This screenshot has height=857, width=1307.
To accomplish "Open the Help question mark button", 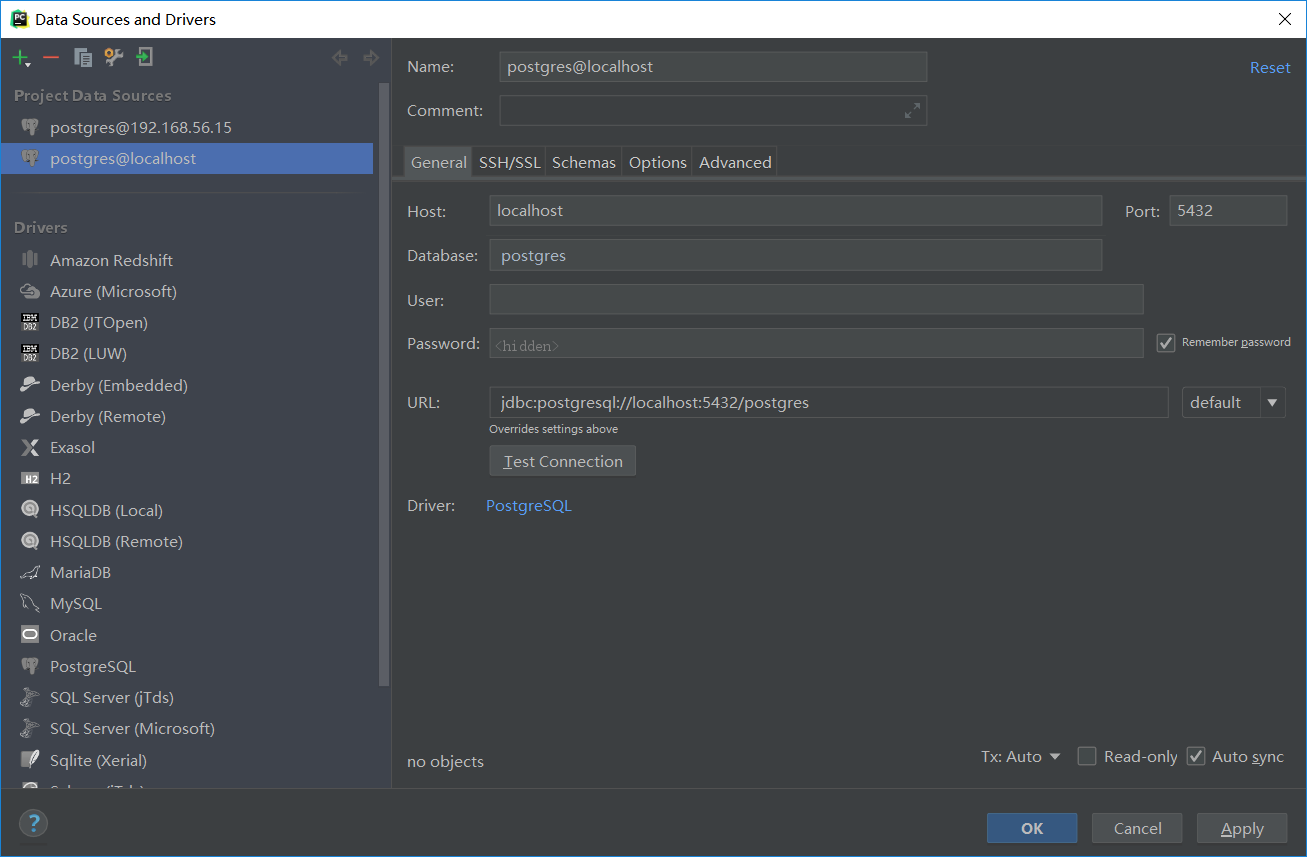I will [x=34, y=823].
